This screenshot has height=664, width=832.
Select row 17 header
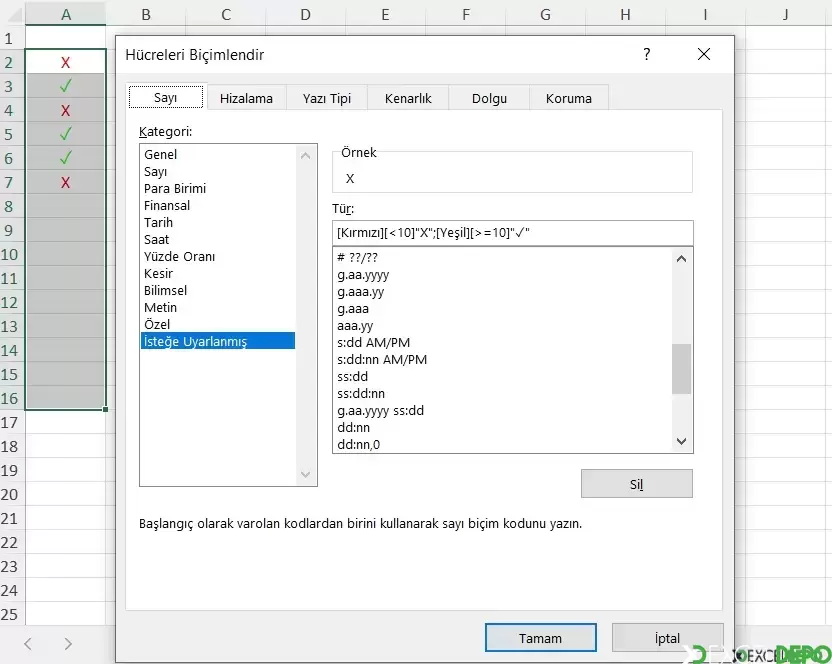(9, 422)
